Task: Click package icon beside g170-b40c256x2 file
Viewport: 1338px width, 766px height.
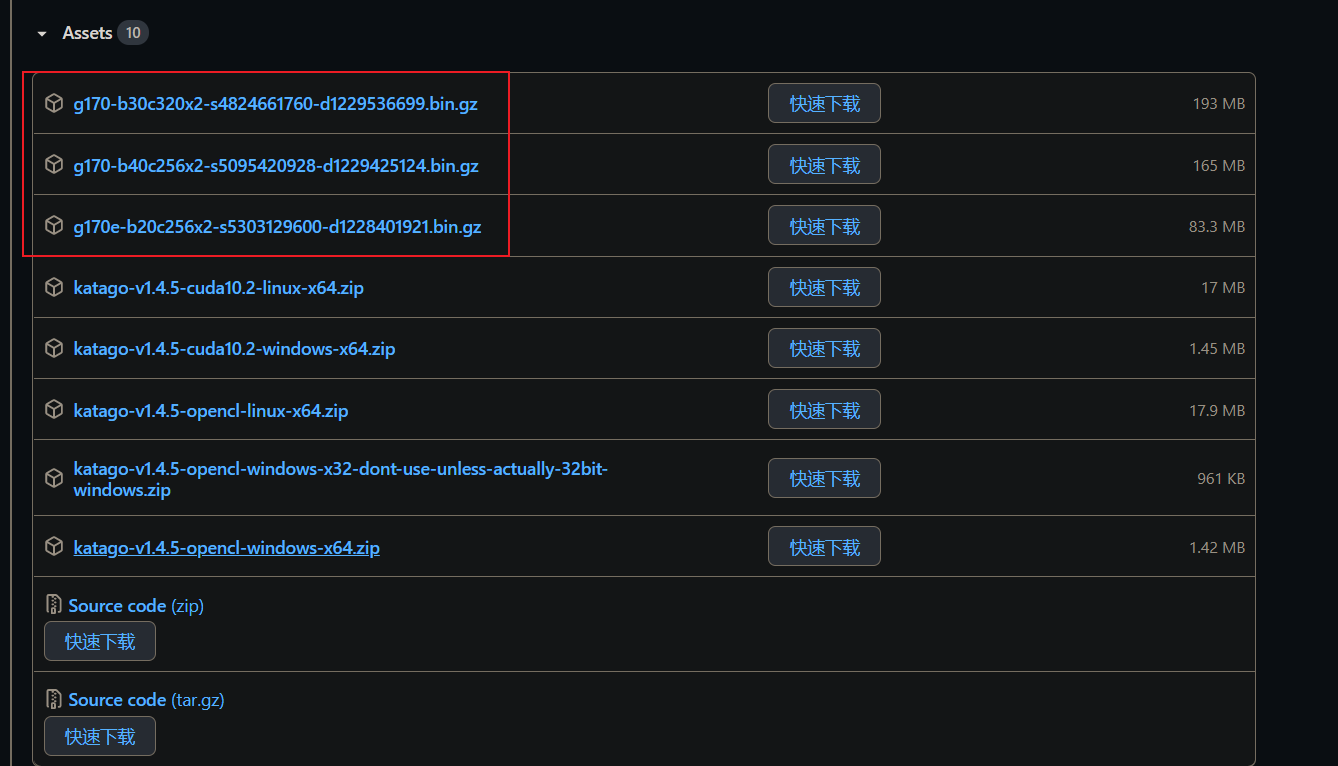Action: click(54, 165)
